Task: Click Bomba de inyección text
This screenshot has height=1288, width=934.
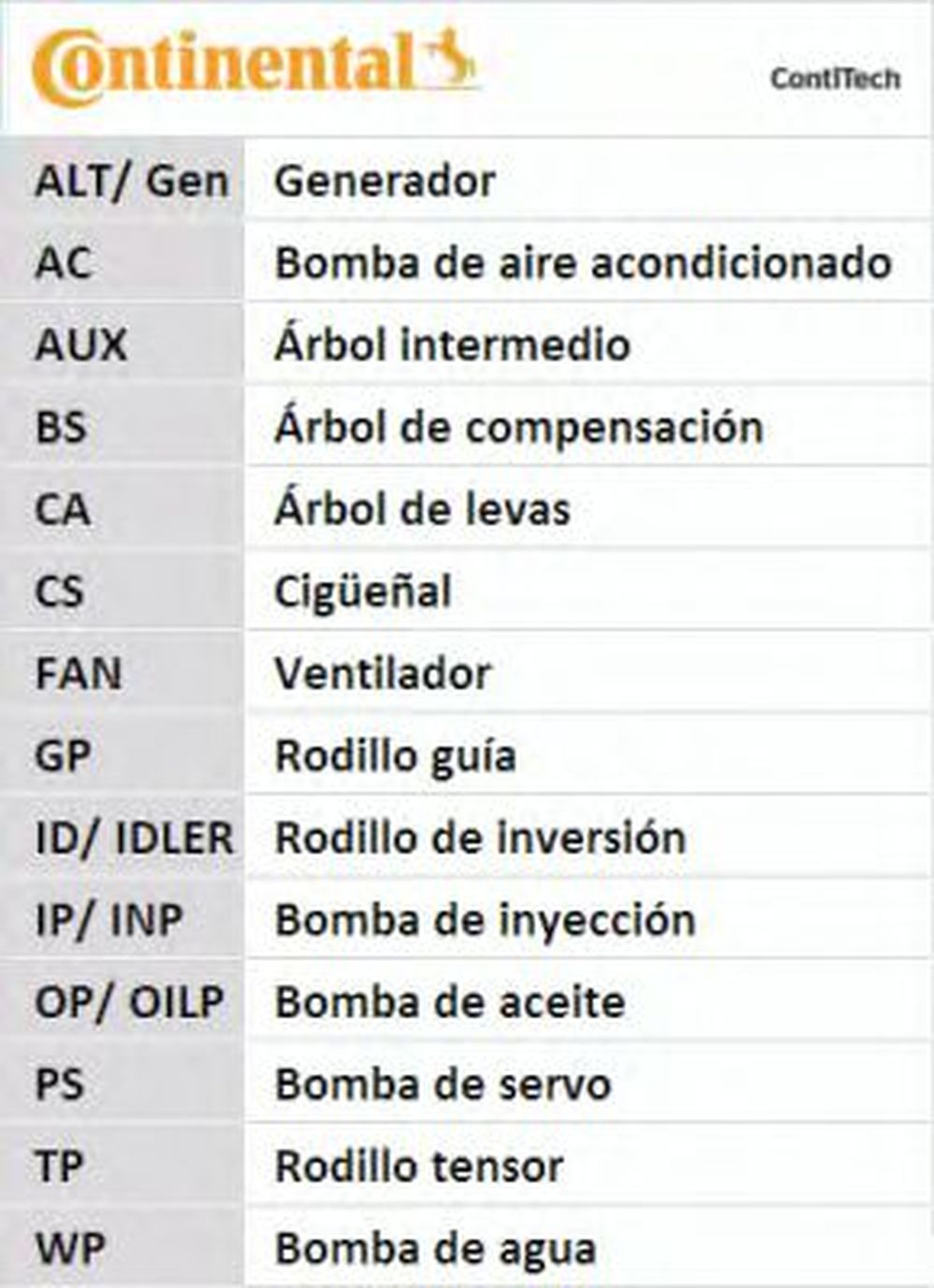Action: [x=485, y=920]
